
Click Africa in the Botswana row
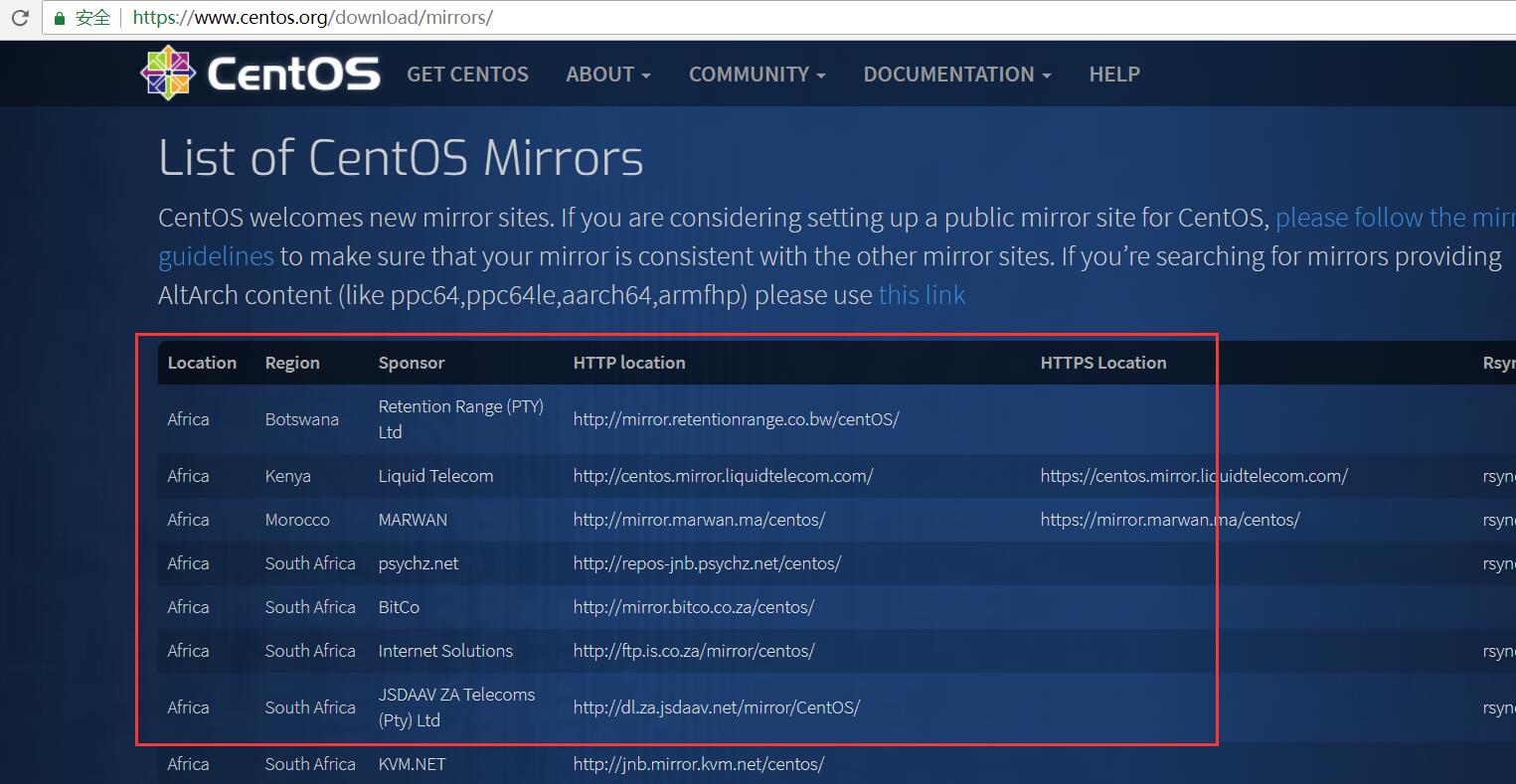pos(188,419)
